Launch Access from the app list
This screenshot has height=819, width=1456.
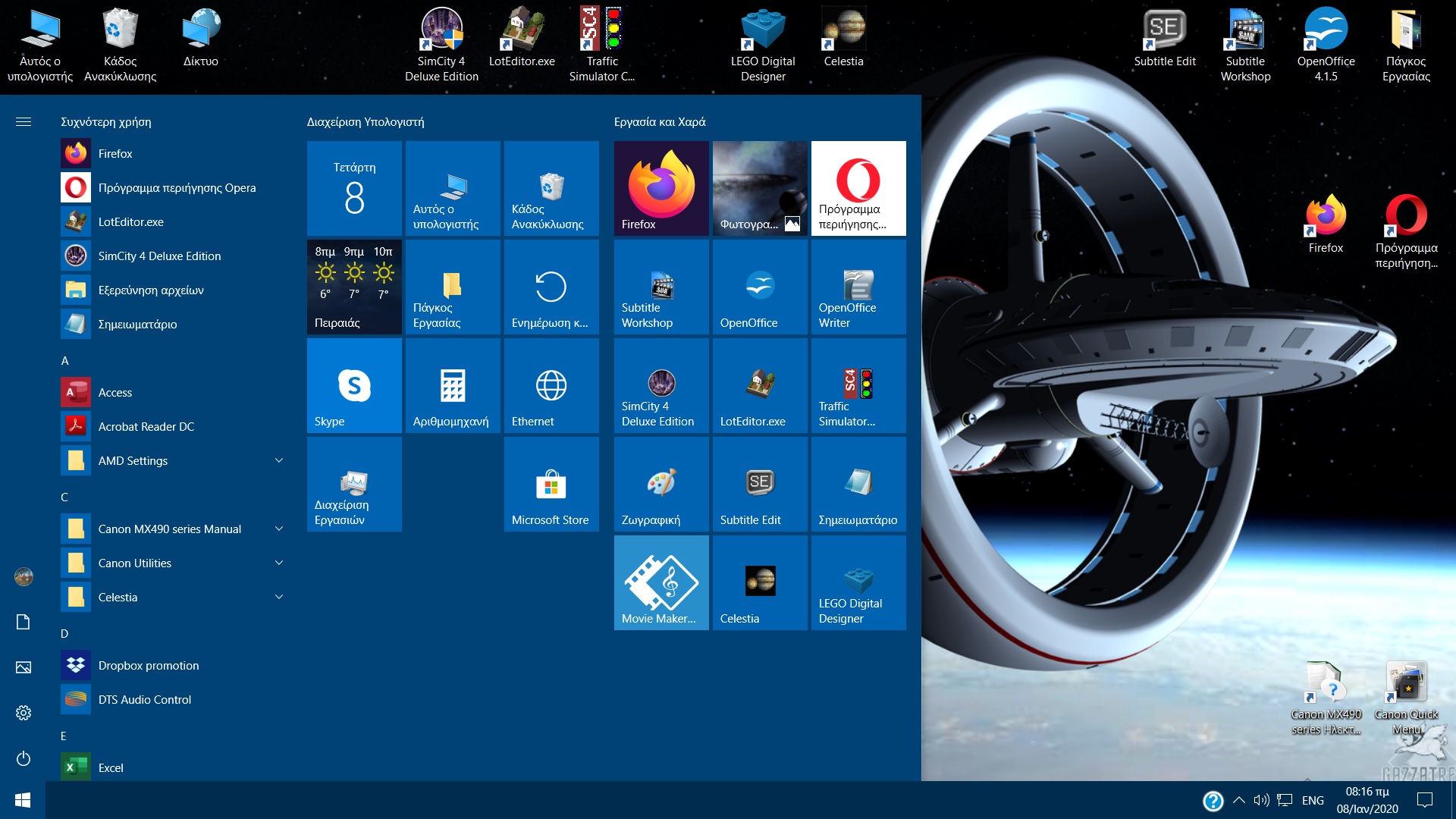coord(174,392)
